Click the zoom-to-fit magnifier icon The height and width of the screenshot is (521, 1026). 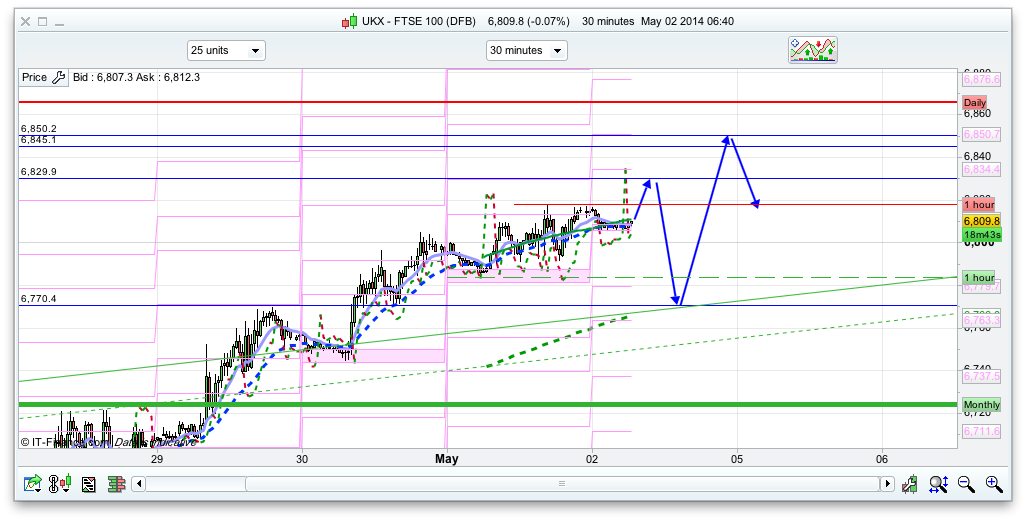coord(938,485)
